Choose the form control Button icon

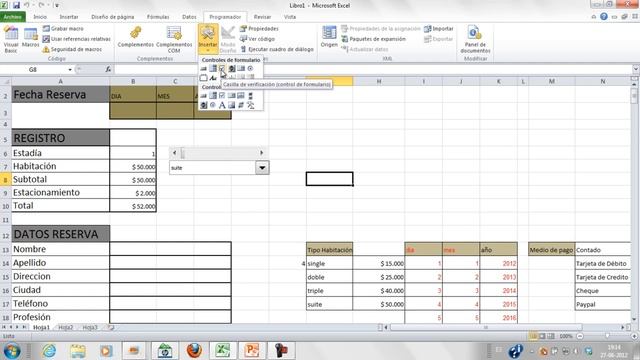coord(203,69)
